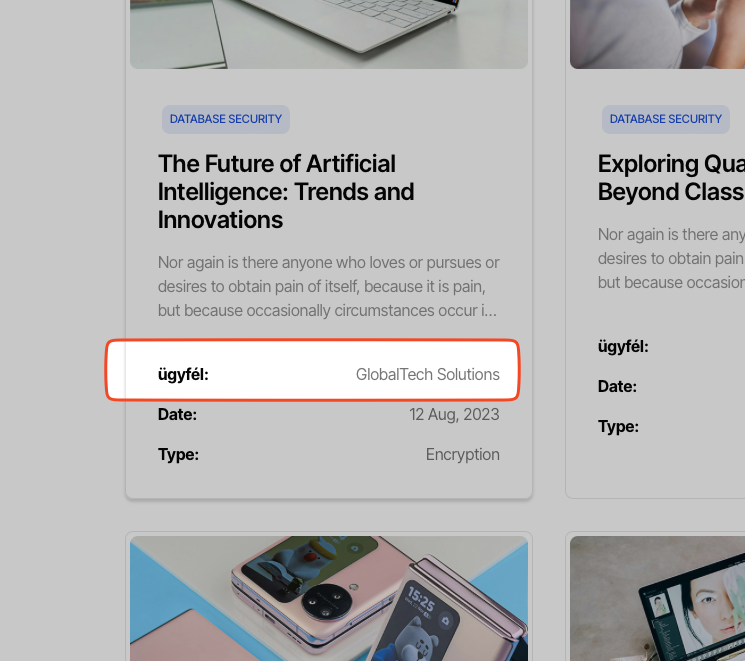The height and width of the screenshot is (661, 745).
Task: Click the 'Encryption' type value
Action: coord(462,454)
